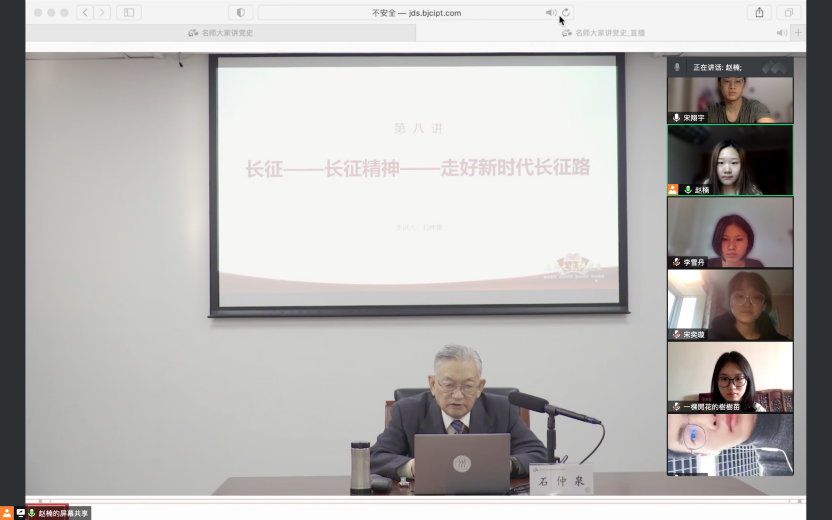Show all tabs overview button
This screenshot has width=832, height=520.
click(789, 13)
